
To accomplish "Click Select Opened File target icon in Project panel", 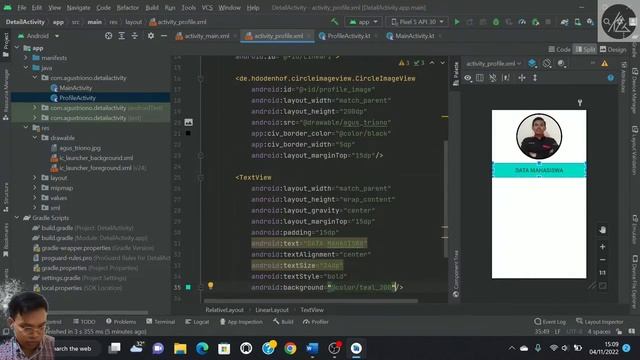I will pos(108,36).
